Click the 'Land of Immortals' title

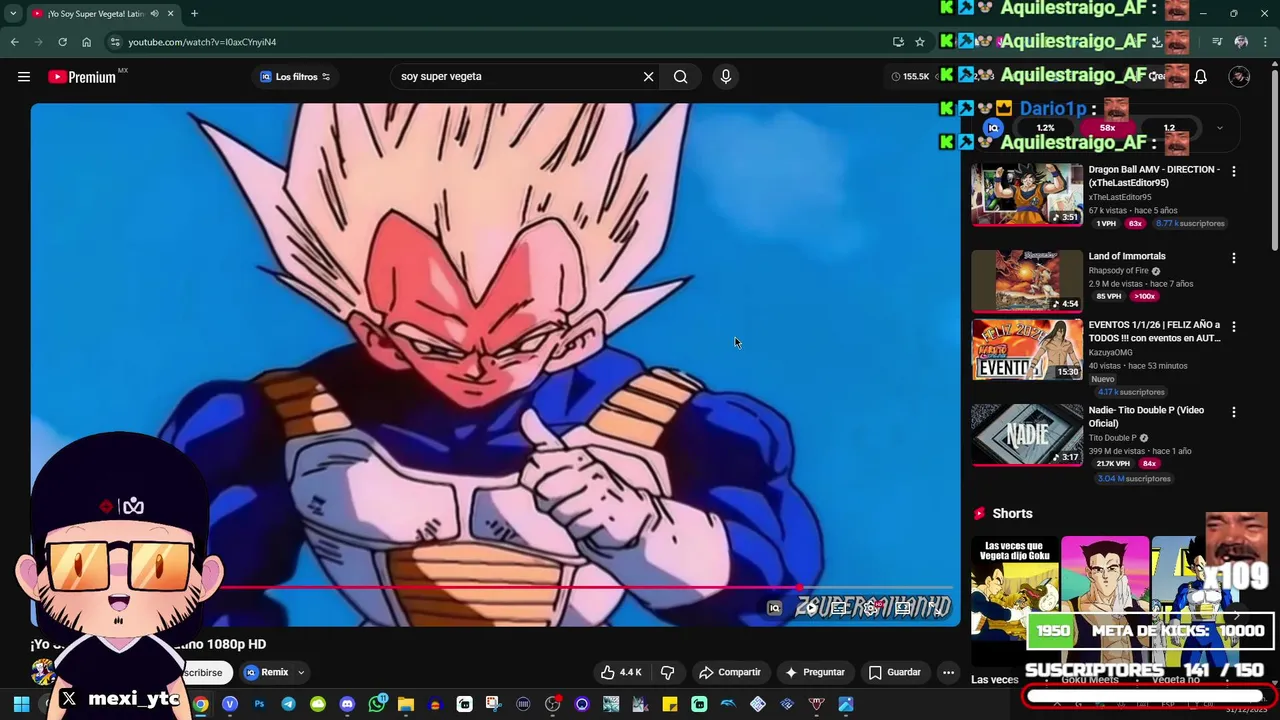[1127, 256]
